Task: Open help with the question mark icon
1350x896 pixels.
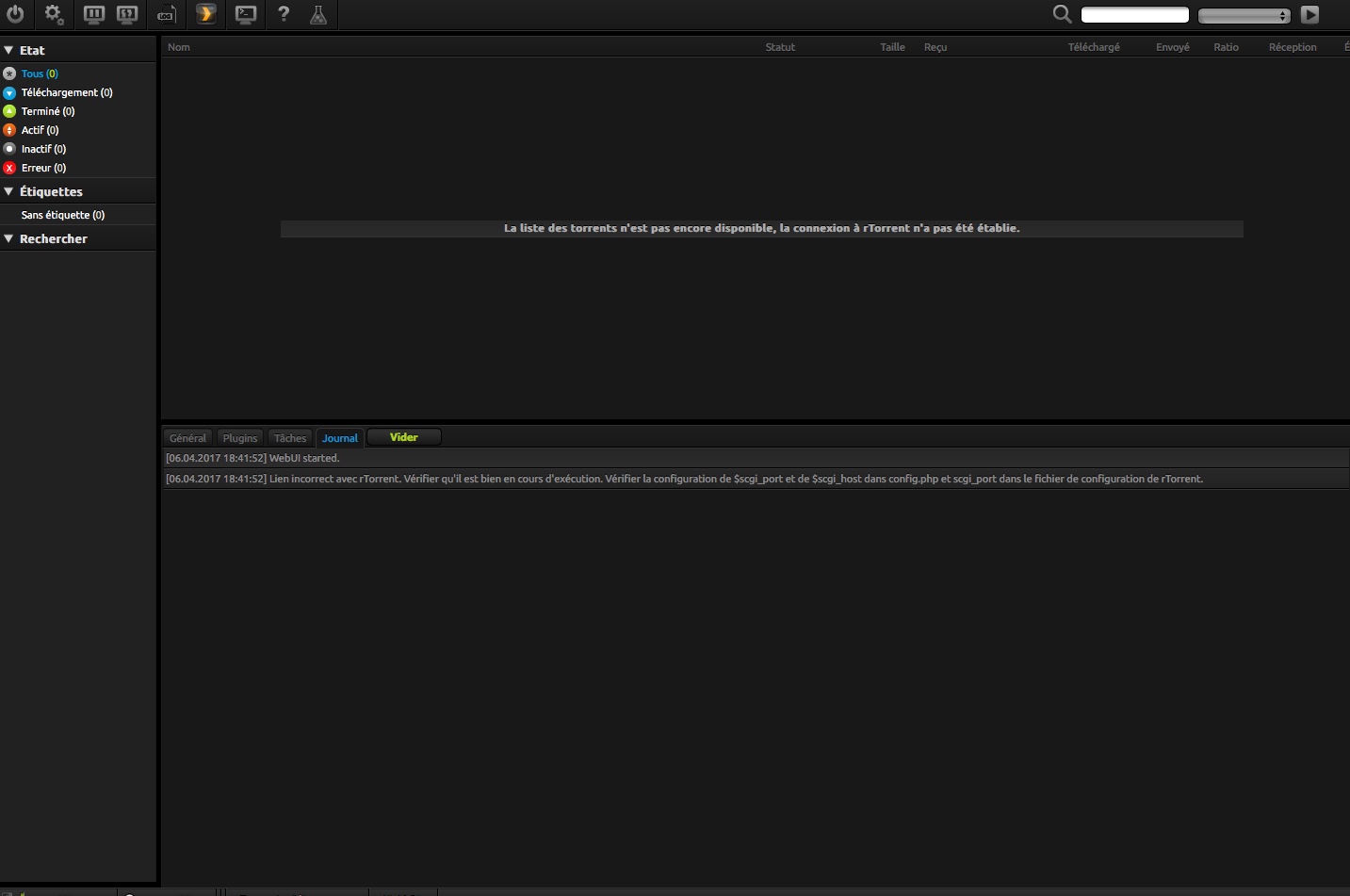Action: tap(284, 14)
